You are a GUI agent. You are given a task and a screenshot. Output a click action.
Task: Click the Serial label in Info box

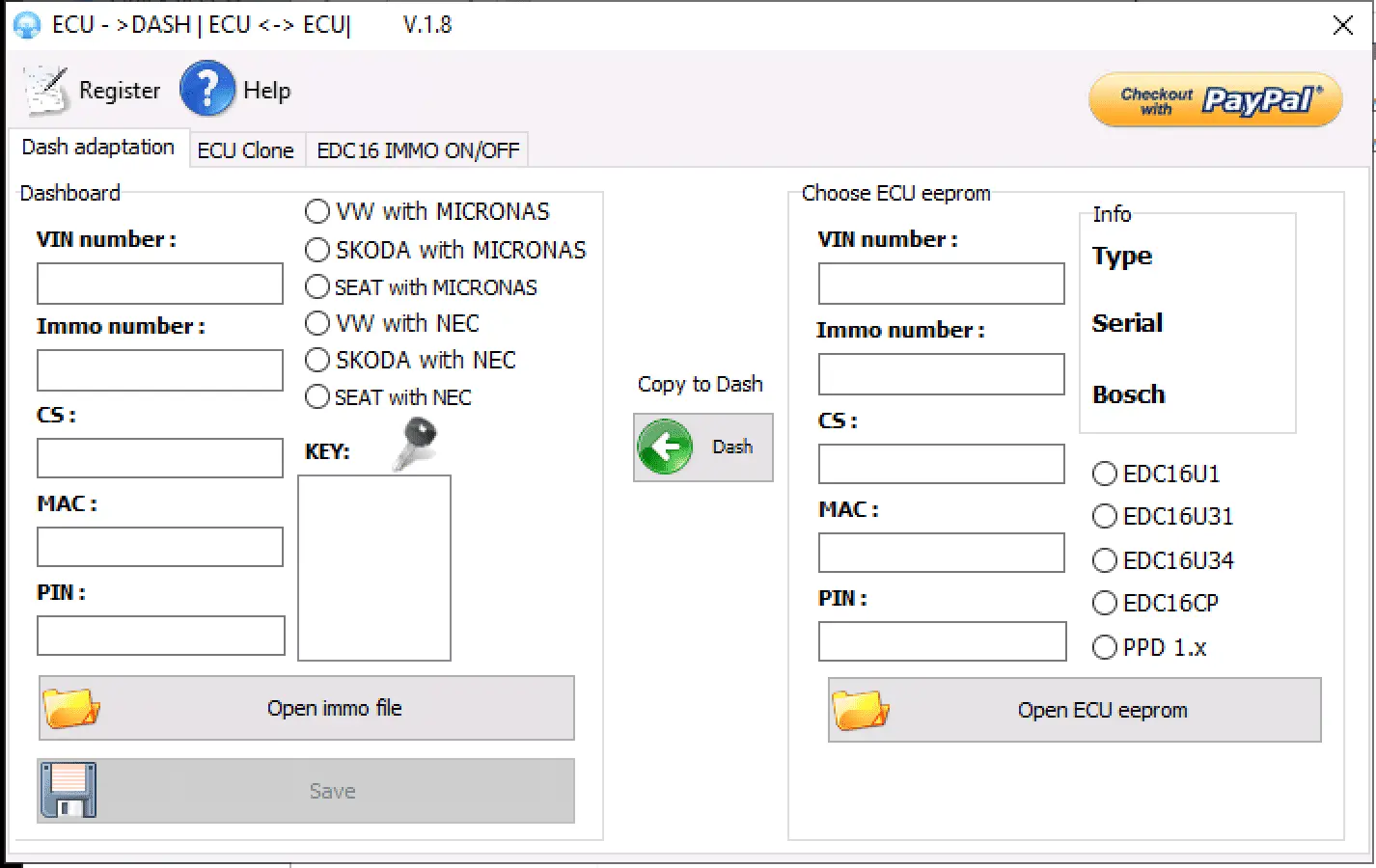[x=1127, y=323]
